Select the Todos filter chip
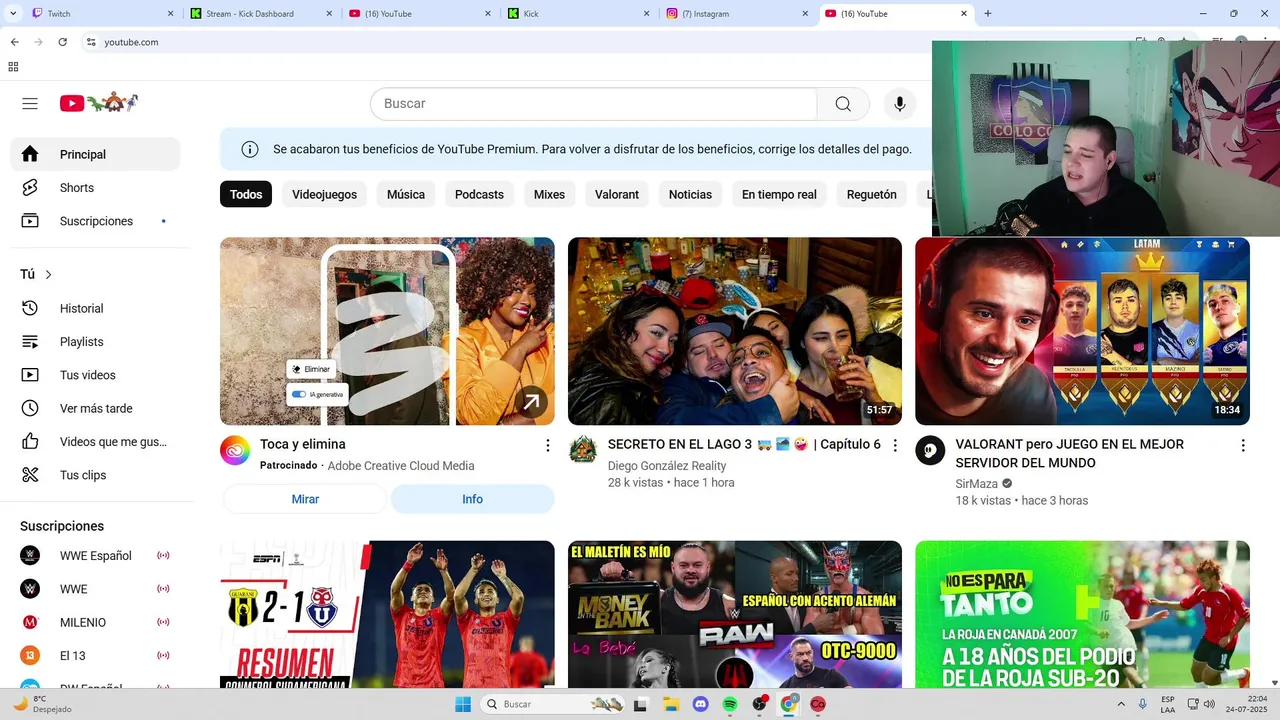This screenshot has width=1280, height=720. tap(246, 194)
